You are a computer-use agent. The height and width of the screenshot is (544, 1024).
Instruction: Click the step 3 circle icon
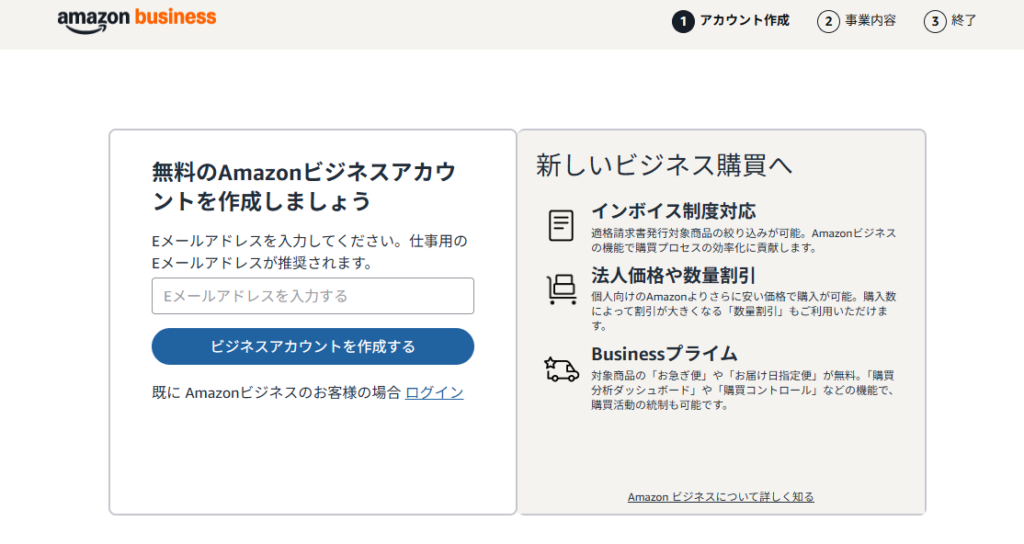935,22
